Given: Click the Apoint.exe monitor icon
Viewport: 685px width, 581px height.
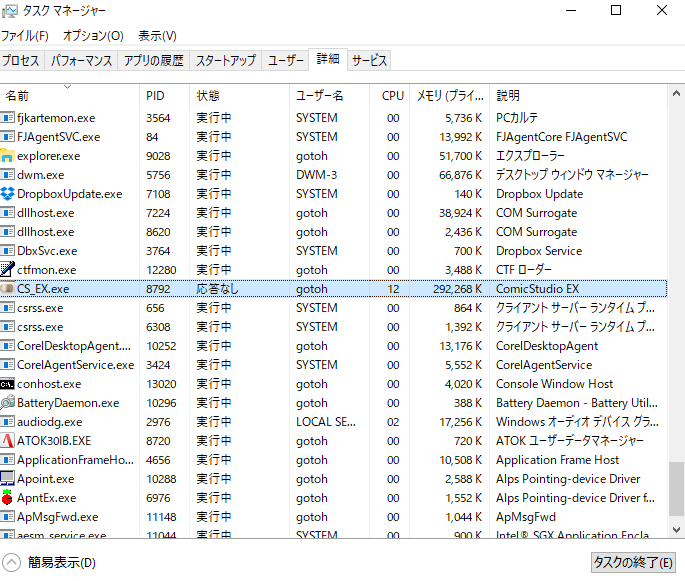Looking at the screenshot, I should click(7, 479).
